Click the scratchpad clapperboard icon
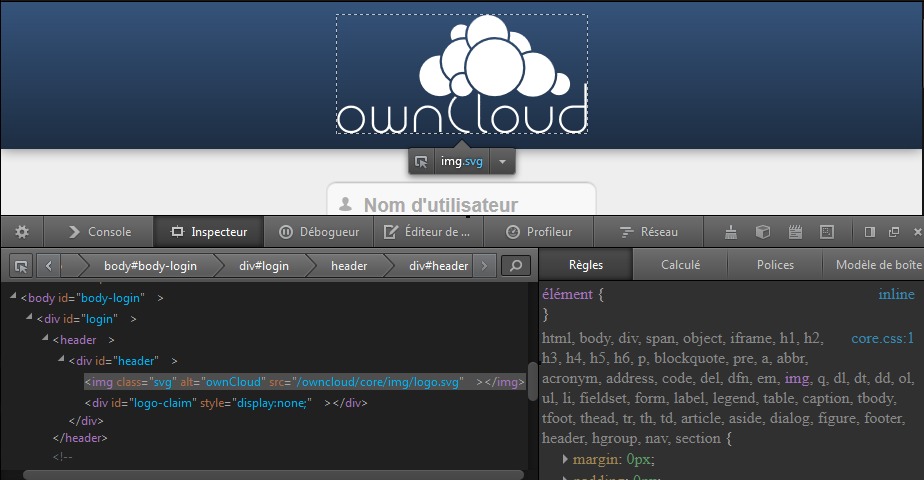This screenshot has height=480, width=924. 795,232
